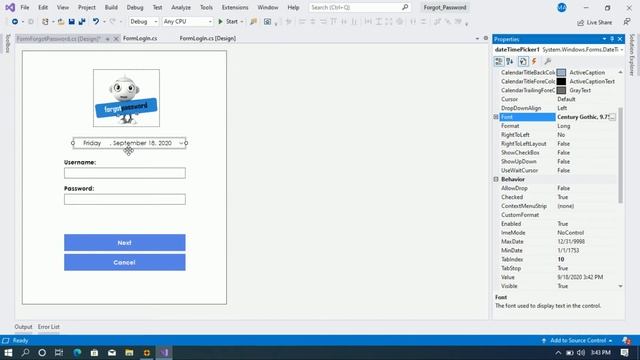Expand the Font property node

pos(496,117)
